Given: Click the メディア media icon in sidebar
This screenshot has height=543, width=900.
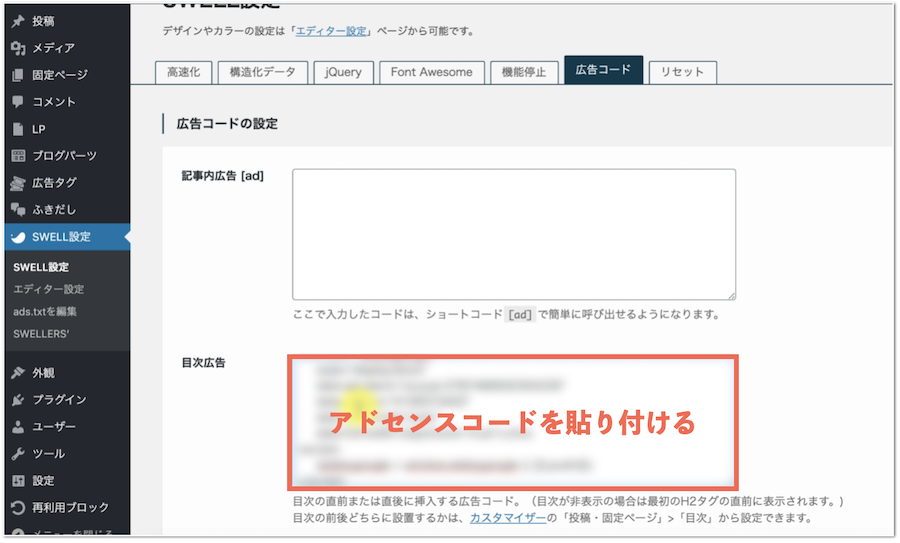Looking at the screenshot, I should pyautogui.click(x=17, y=48).
